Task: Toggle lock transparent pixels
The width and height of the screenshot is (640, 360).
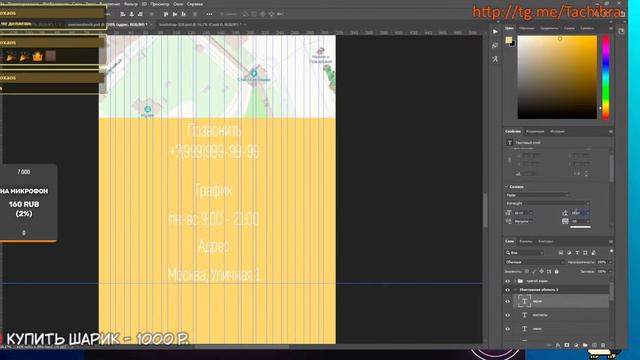Action: pos(527,271)
